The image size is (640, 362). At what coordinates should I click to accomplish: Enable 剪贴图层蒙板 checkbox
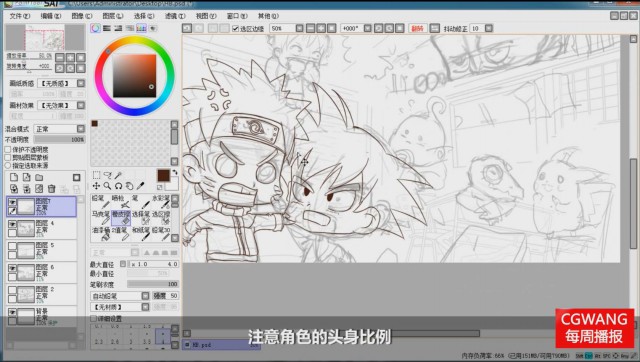click(8, 158)
